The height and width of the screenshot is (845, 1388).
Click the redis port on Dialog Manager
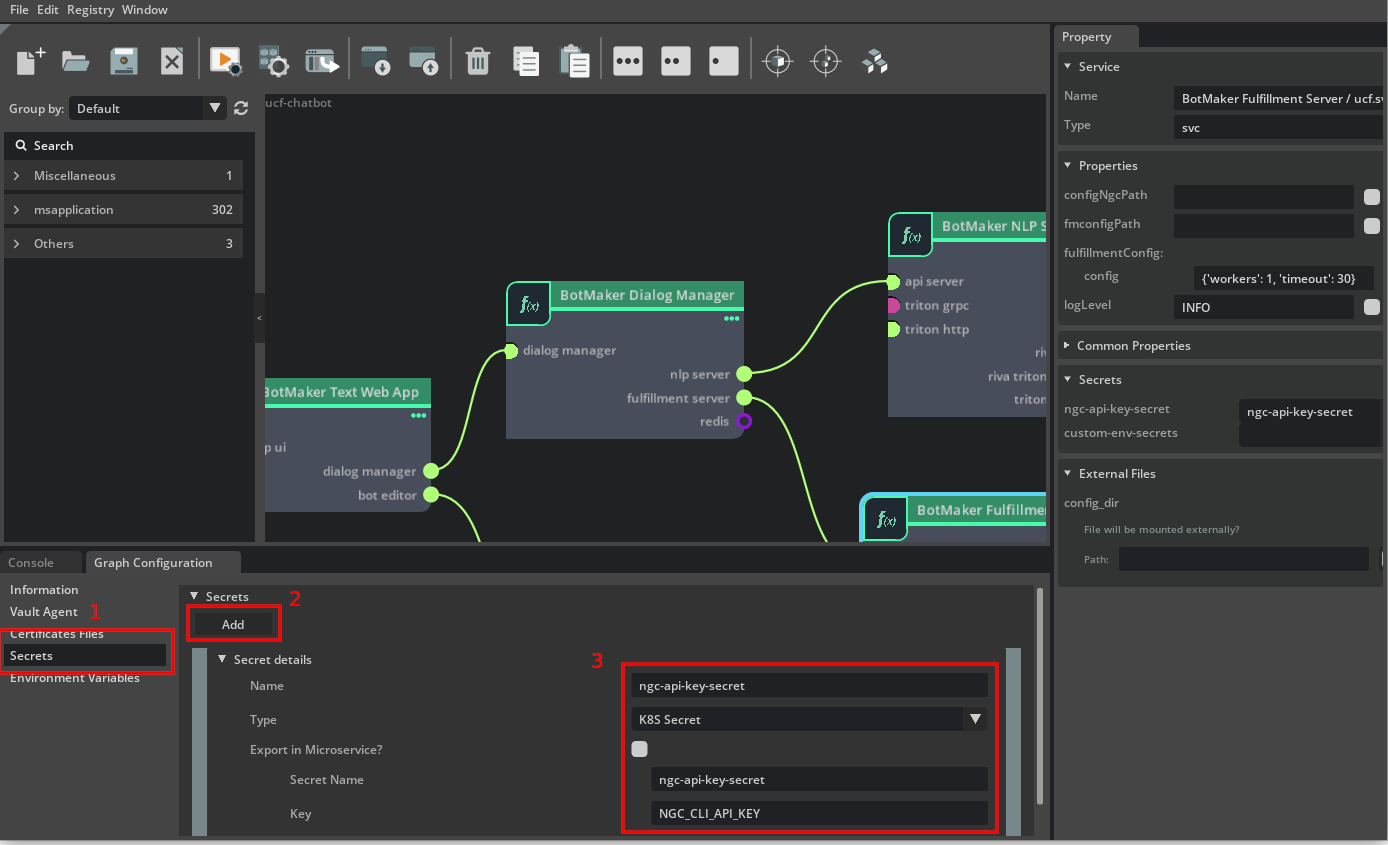pyautogui.click(x=744, y=422)
